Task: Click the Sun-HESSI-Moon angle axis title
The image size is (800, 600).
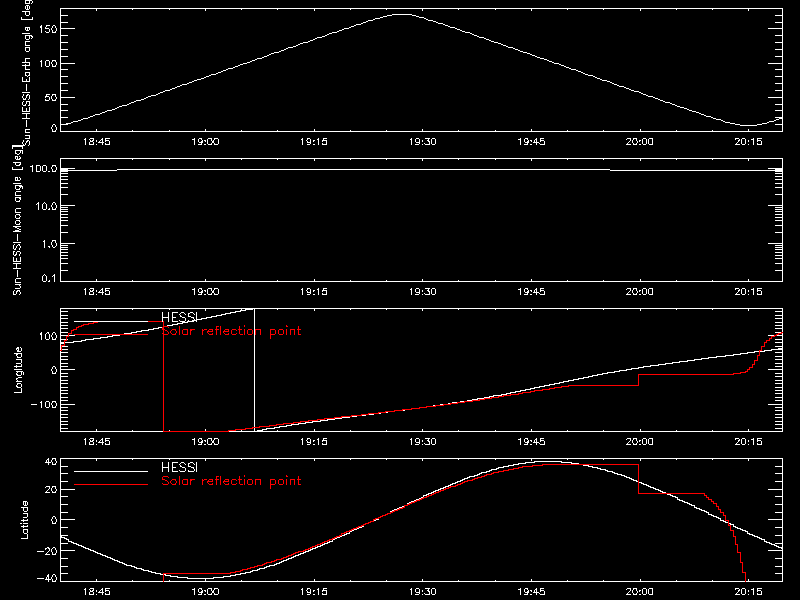Action: tap(17, 220)
